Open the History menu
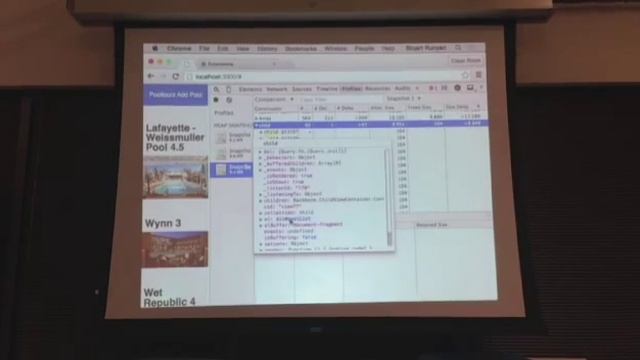The width and height of the screenshot is (640, 360). (x=267, y=49)
